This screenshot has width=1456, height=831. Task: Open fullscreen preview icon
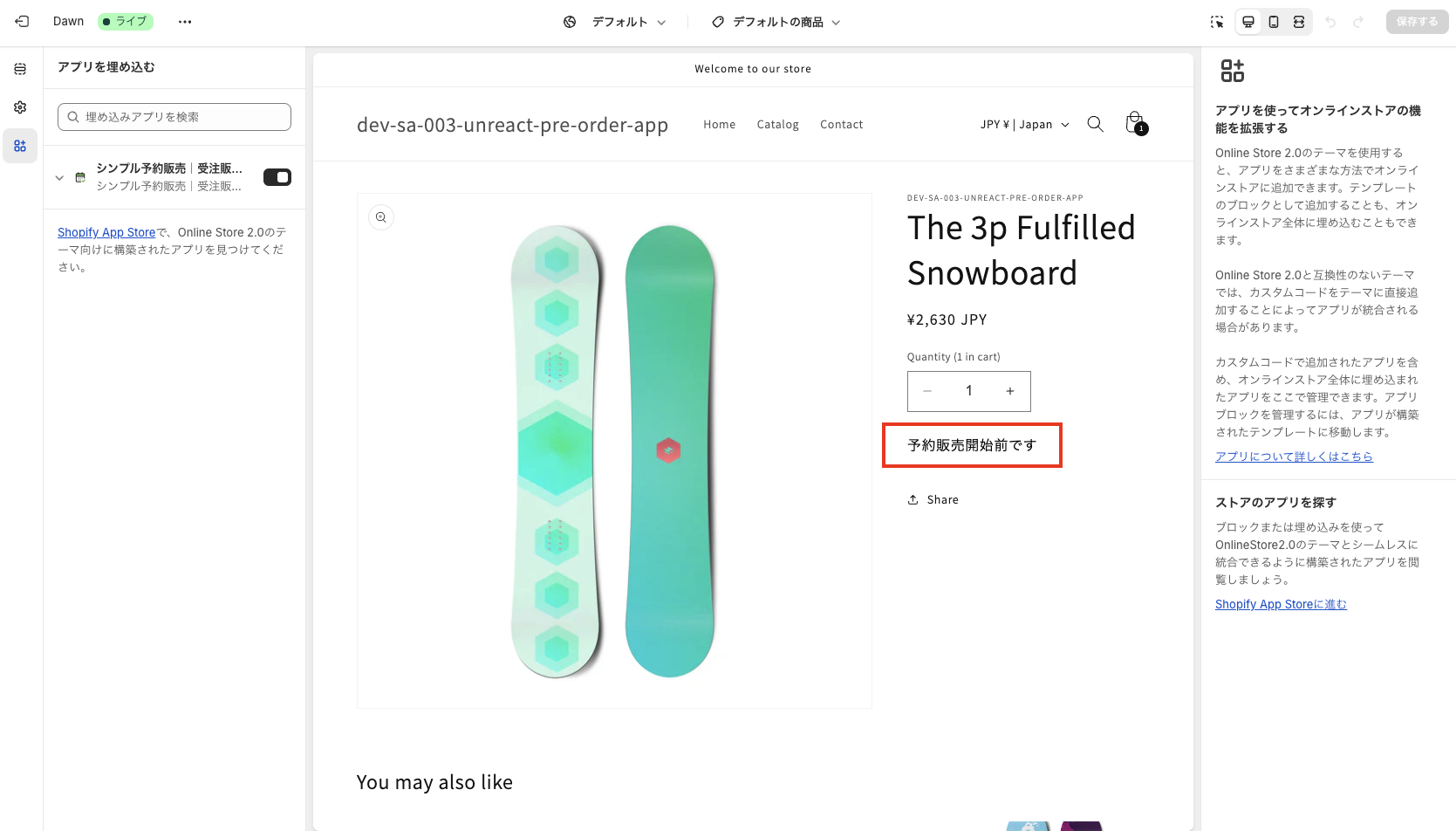(x=1298, y=21)
